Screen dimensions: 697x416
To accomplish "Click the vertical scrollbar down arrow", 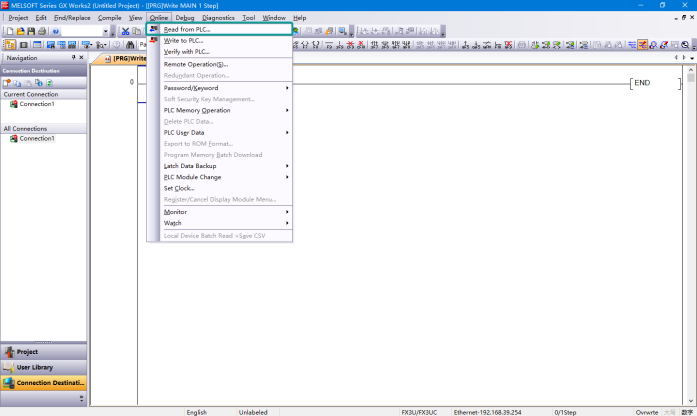I will click(x=690, y=401).
